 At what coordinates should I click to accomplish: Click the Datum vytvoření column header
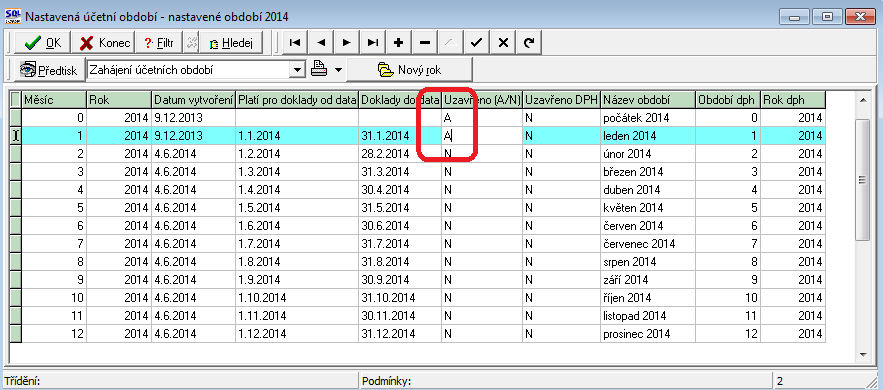click(x=194, y=100)
